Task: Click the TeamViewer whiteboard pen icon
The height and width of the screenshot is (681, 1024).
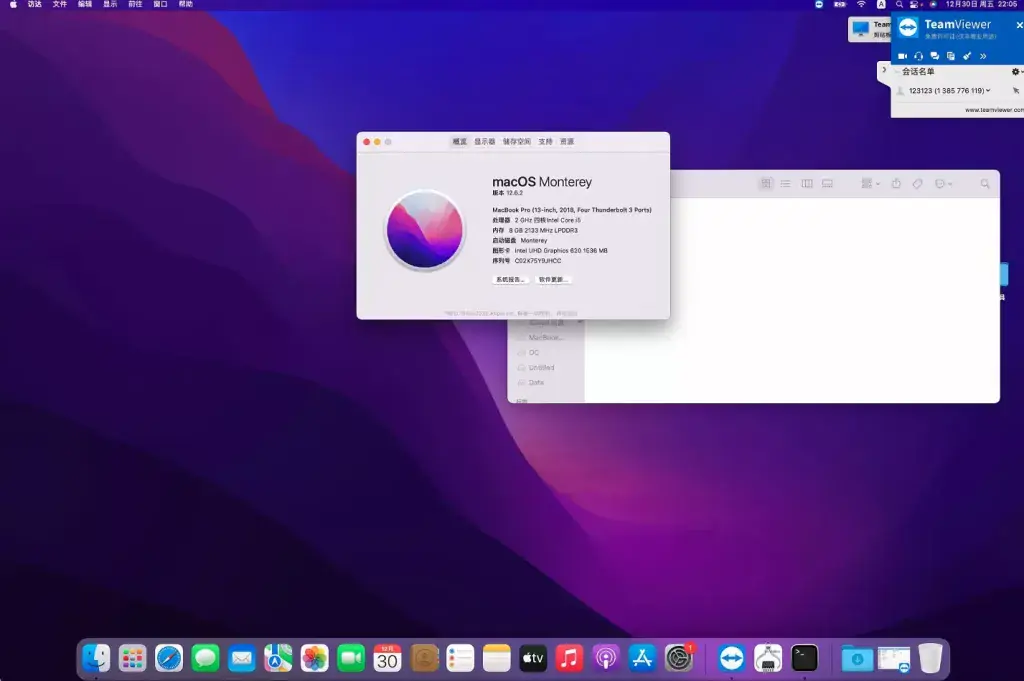Action: click(967, 56)
